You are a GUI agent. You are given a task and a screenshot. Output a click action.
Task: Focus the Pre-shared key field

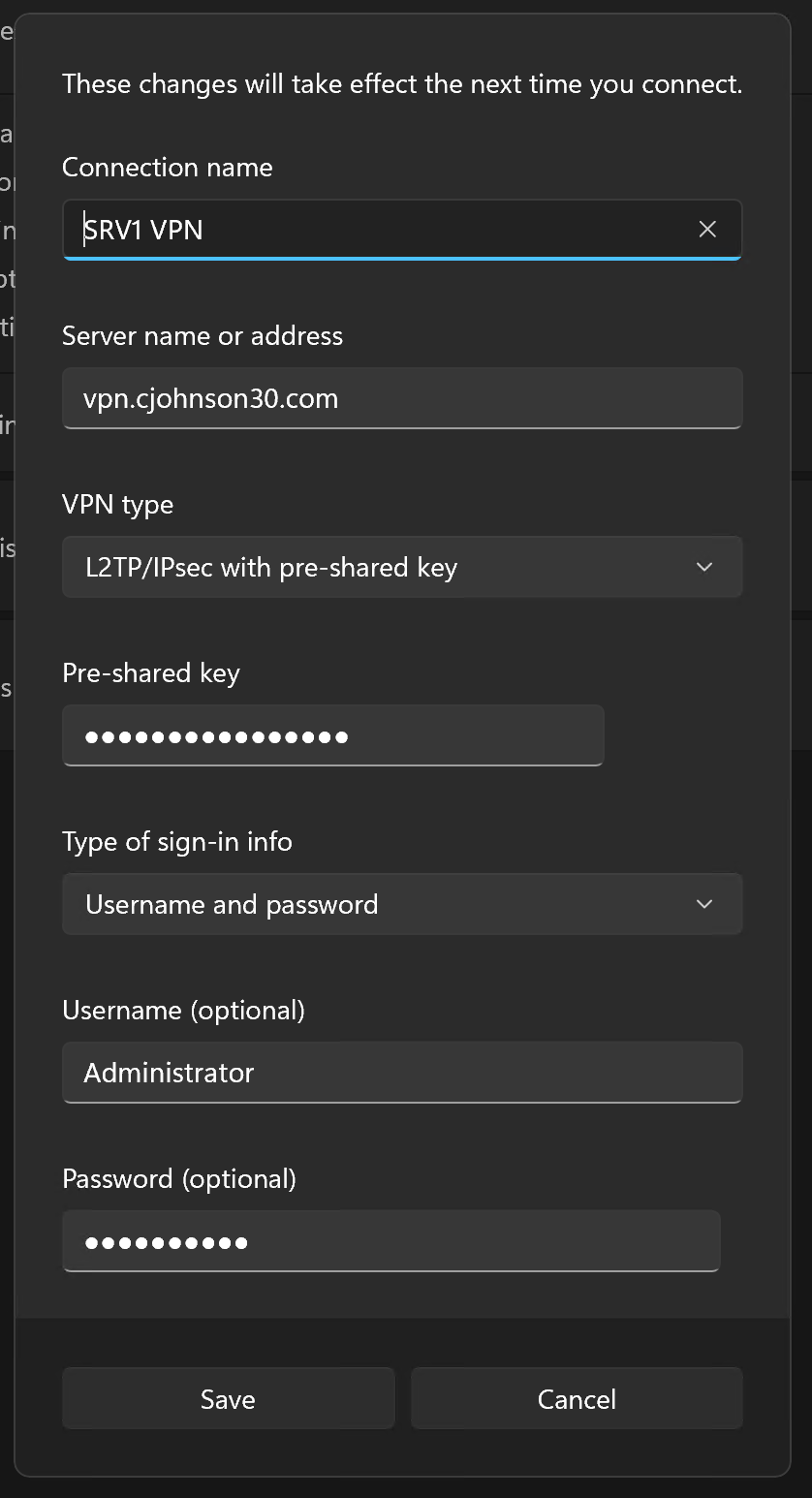[332, 735]
